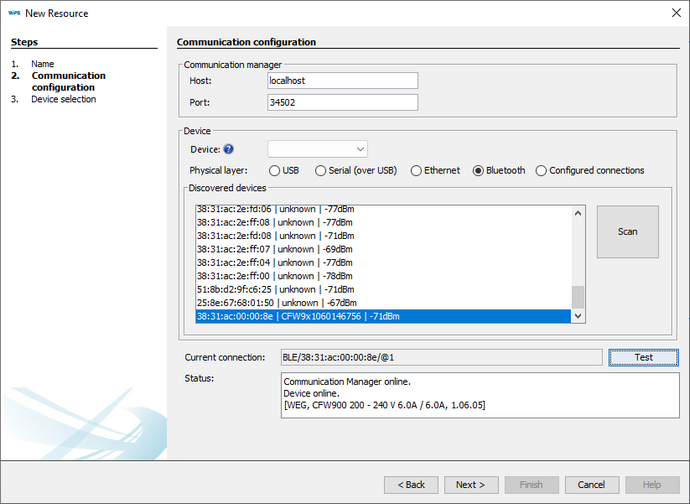
Task: Click in the Host input field
Action: tap(341, 80)
